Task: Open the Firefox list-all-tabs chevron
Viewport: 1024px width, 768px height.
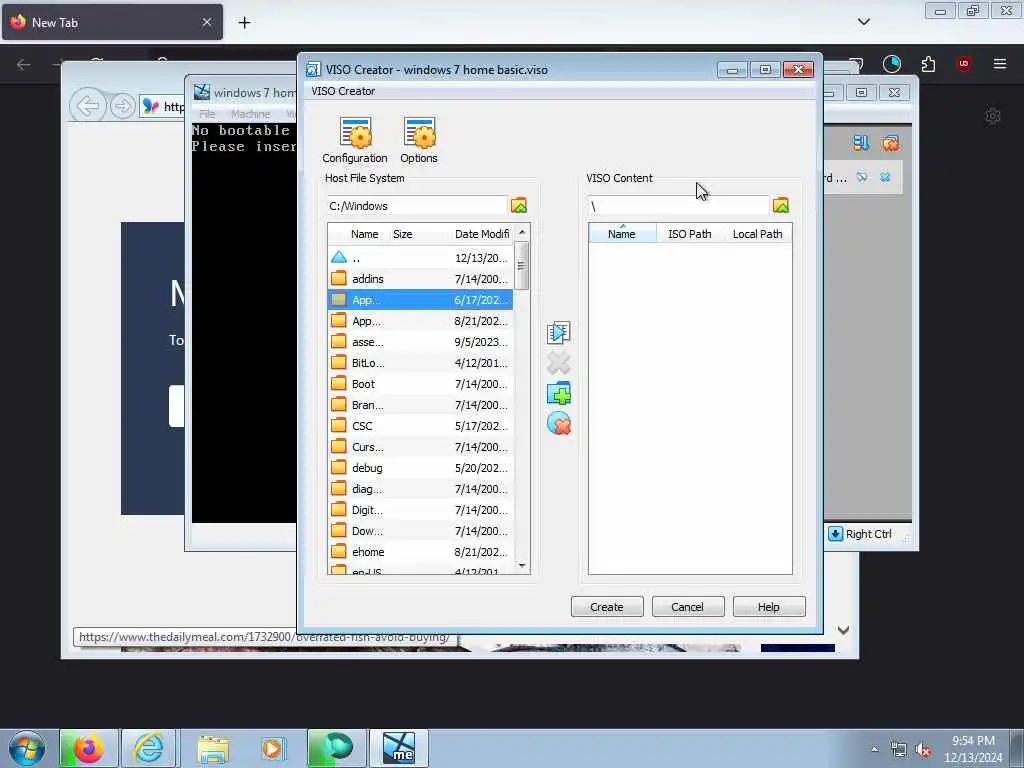Action: 863,22
